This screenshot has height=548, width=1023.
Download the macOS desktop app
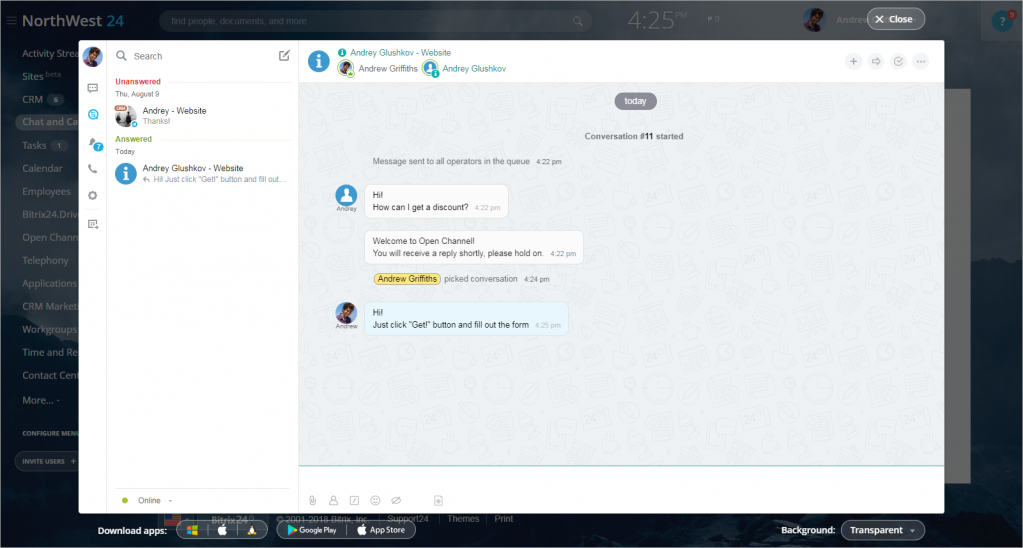click(x=222, y=530)
